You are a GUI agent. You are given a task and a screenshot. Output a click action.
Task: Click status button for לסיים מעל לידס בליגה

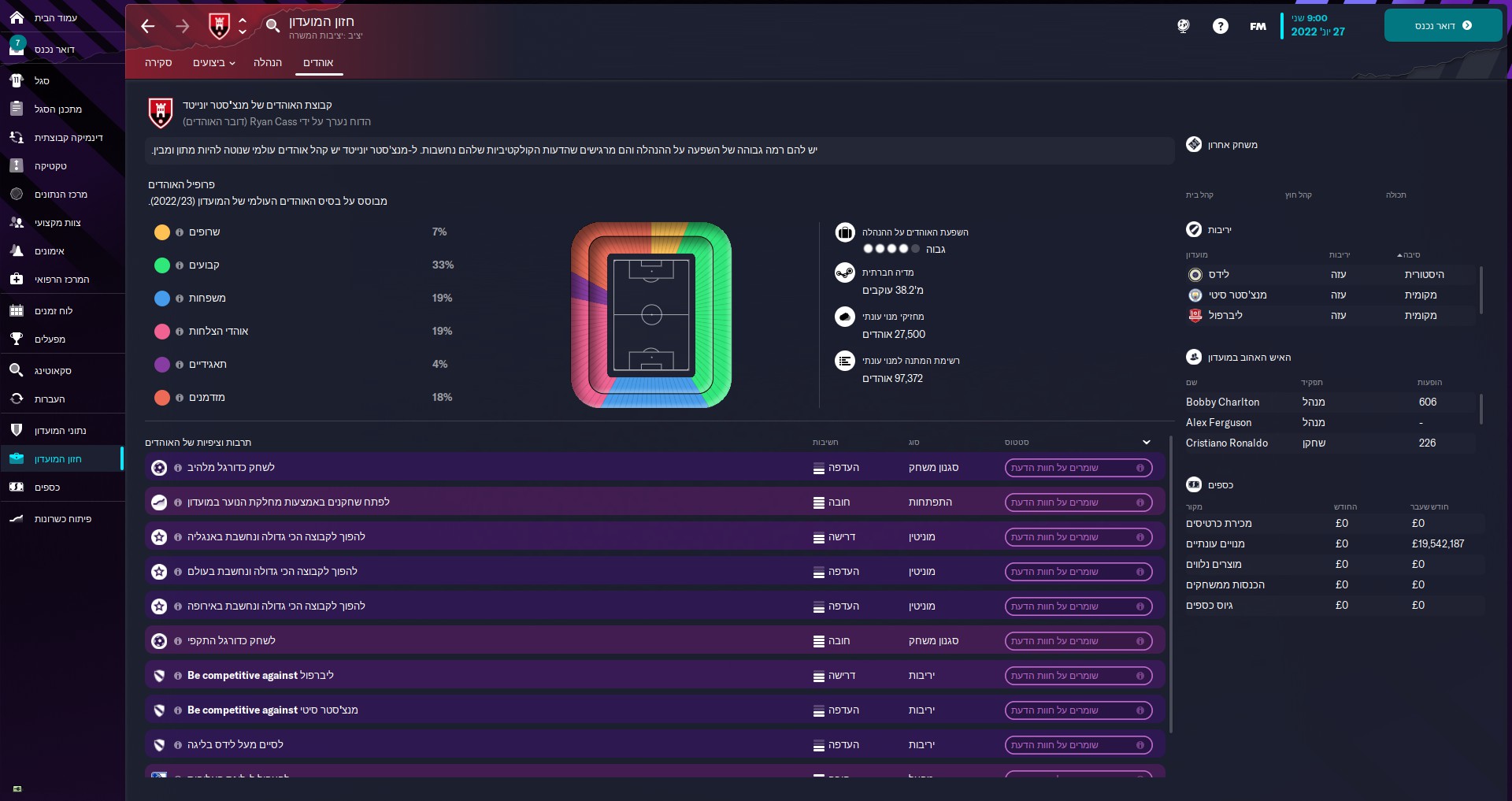coord(1078,745)
